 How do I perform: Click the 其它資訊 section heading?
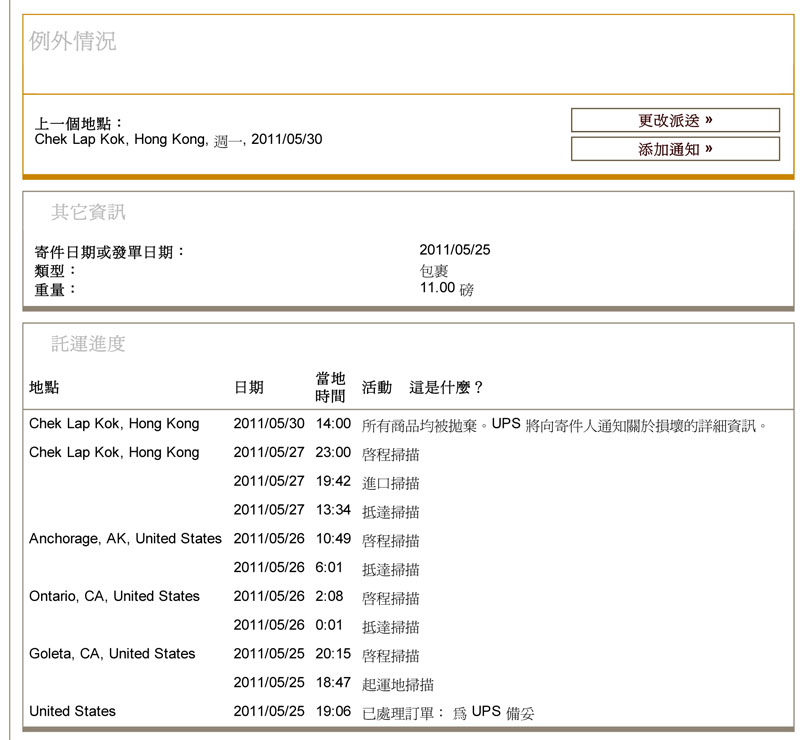(89, 212)
